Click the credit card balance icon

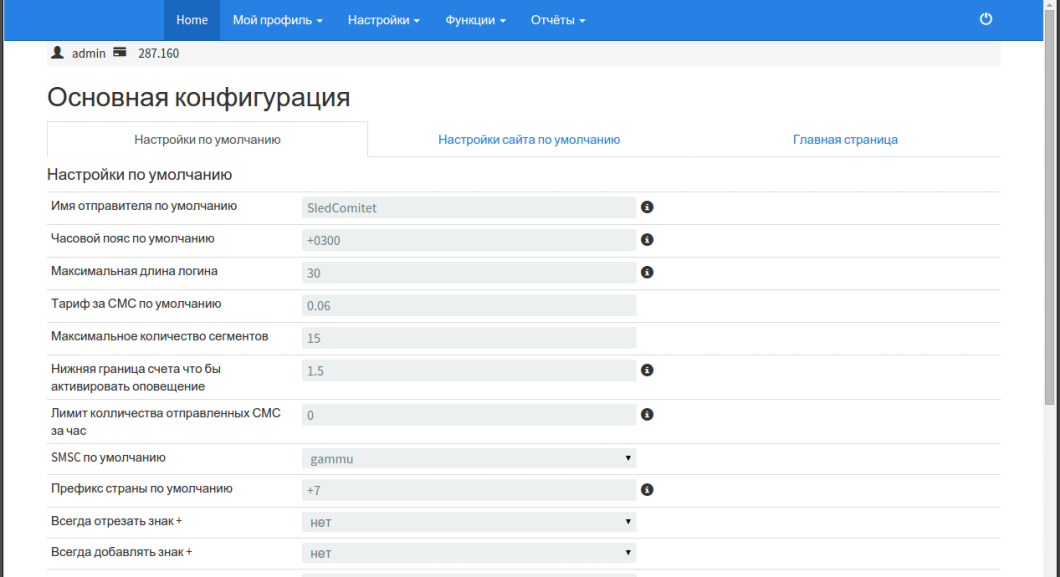tap(120, 52)
